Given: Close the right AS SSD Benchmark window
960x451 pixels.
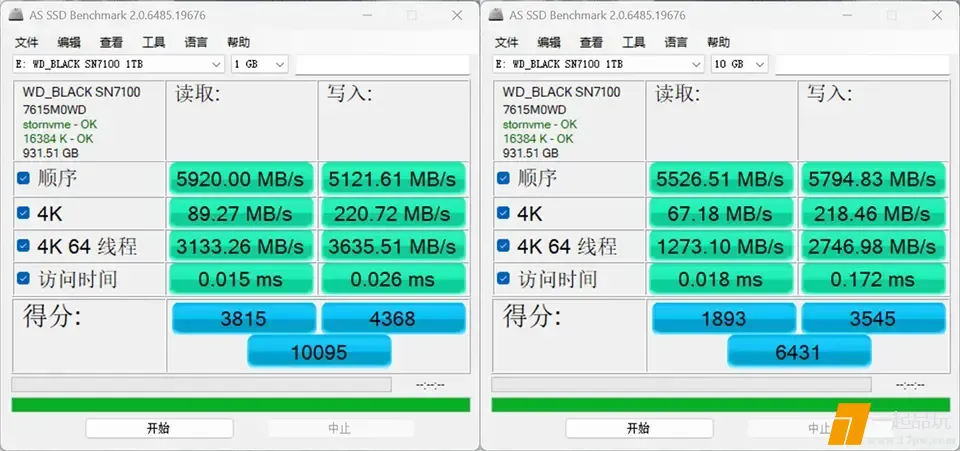Looking at the screenshot, I should tap(936, 15).
